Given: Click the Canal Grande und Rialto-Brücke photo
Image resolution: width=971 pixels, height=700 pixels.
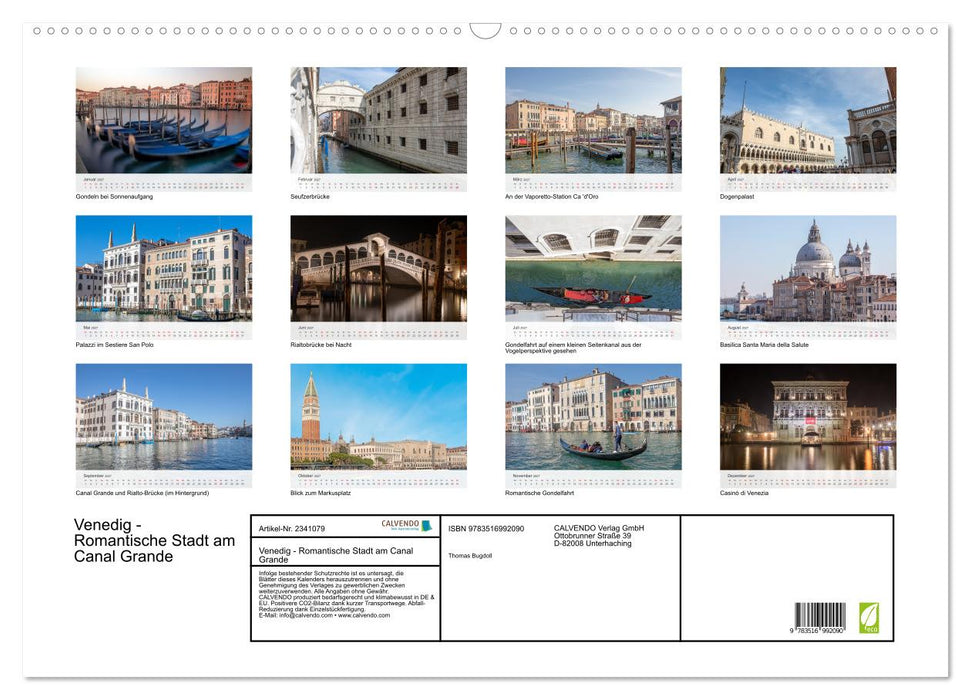Looking at the screenshot, I should pyautogui.click(x=163, y=417).
